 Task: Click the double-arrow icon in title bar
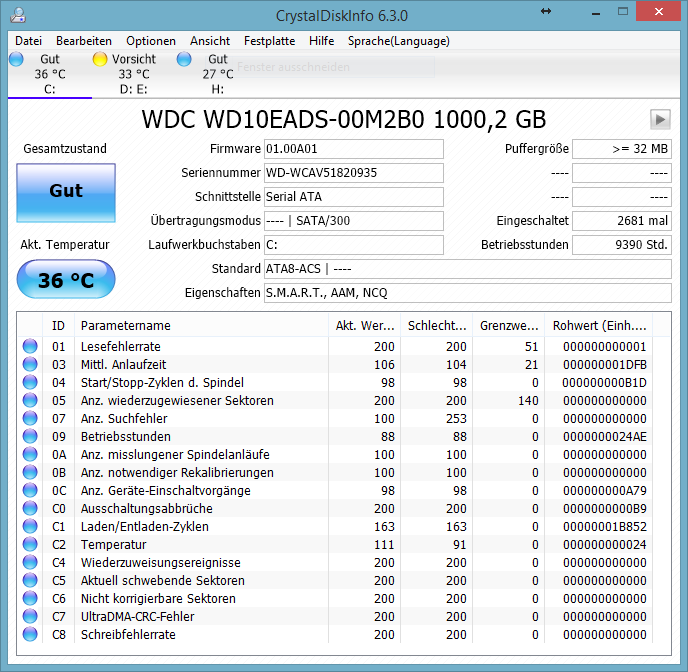[x=546, y=11]
